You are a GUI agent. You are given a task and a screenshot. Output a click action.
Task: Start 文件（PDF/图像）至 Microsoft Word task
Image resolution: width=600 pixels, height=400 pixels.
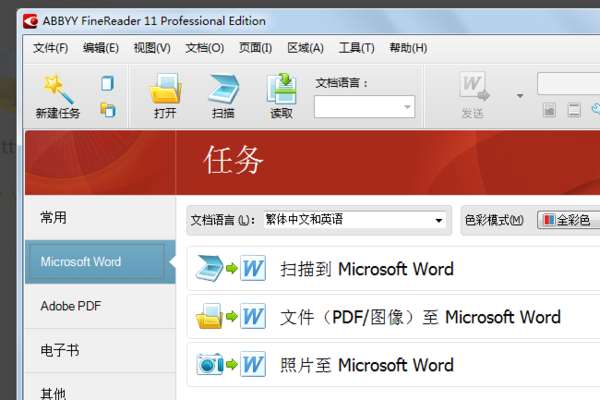tap(393, 317)
